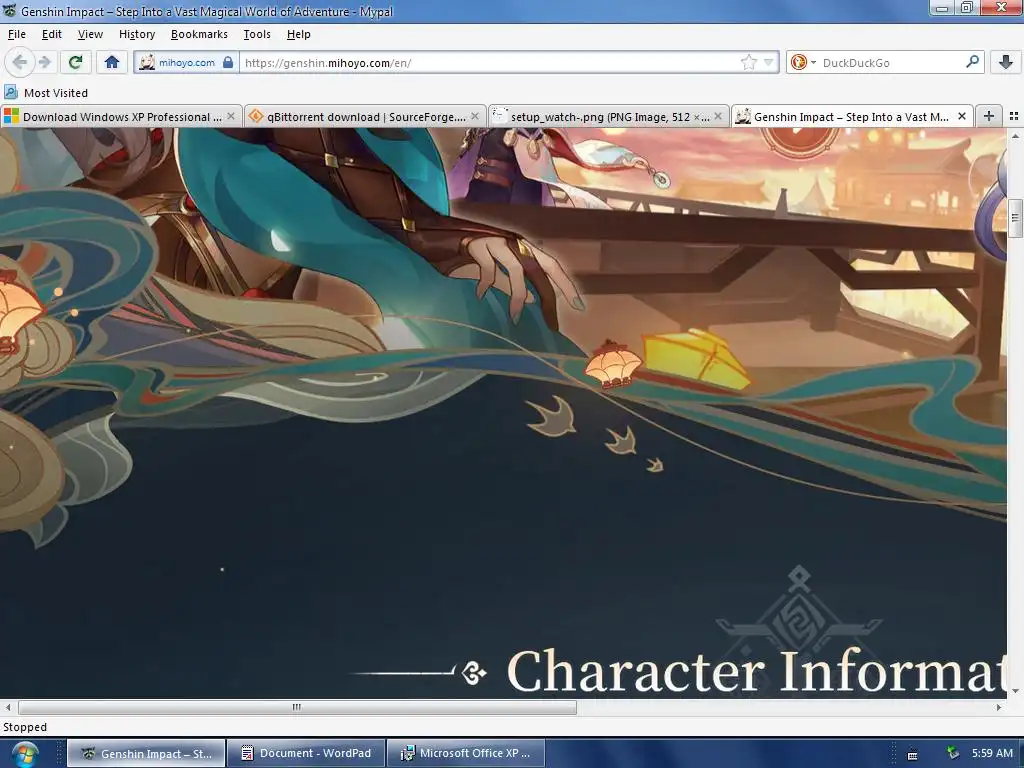The image size is (1024, 768).
Task: Click the Stopped status bar text
Action: pyautogui.click(x=25, y=727)
